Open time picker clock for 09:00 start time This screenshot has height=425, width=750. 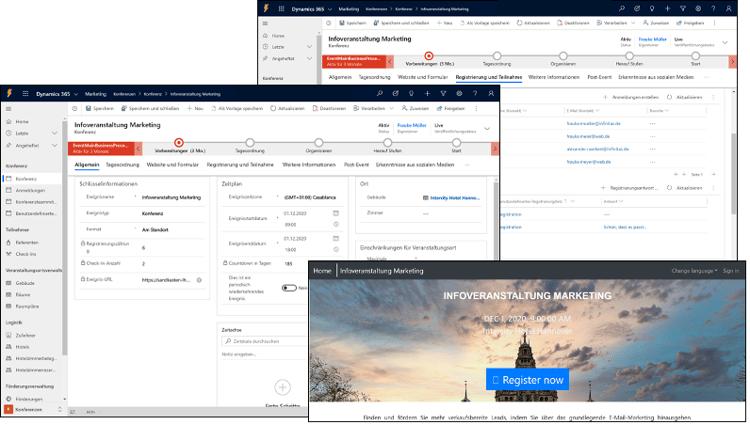(x=336, y=224)
